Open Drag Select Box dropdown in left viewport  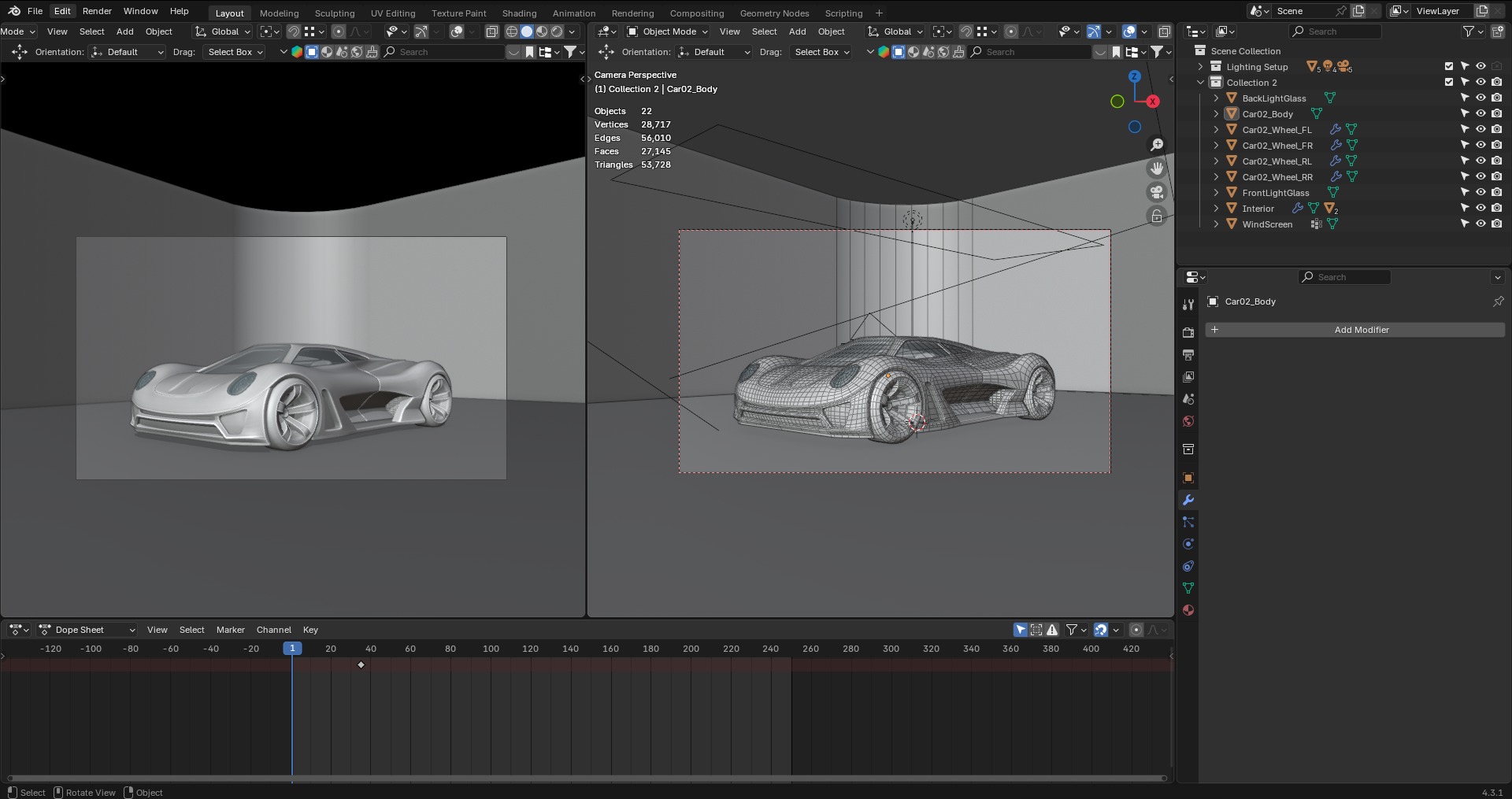tap(234, 52)
